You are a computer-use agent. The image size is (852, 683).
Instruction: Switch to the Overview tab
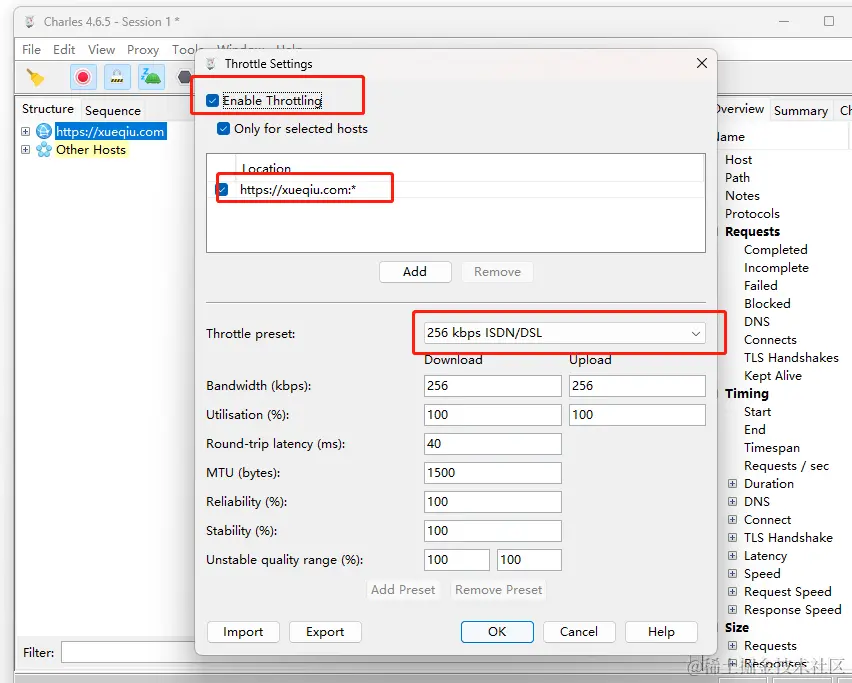[740, 109]
